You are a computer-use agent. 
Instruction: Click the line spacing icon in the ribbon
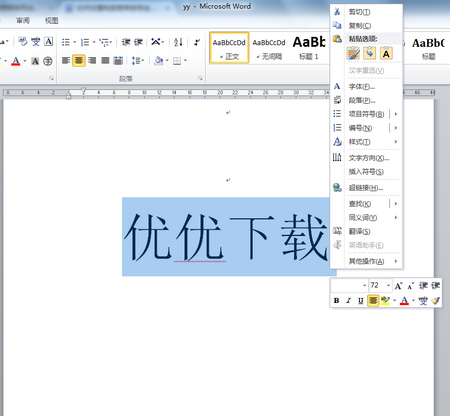[136, 61]
